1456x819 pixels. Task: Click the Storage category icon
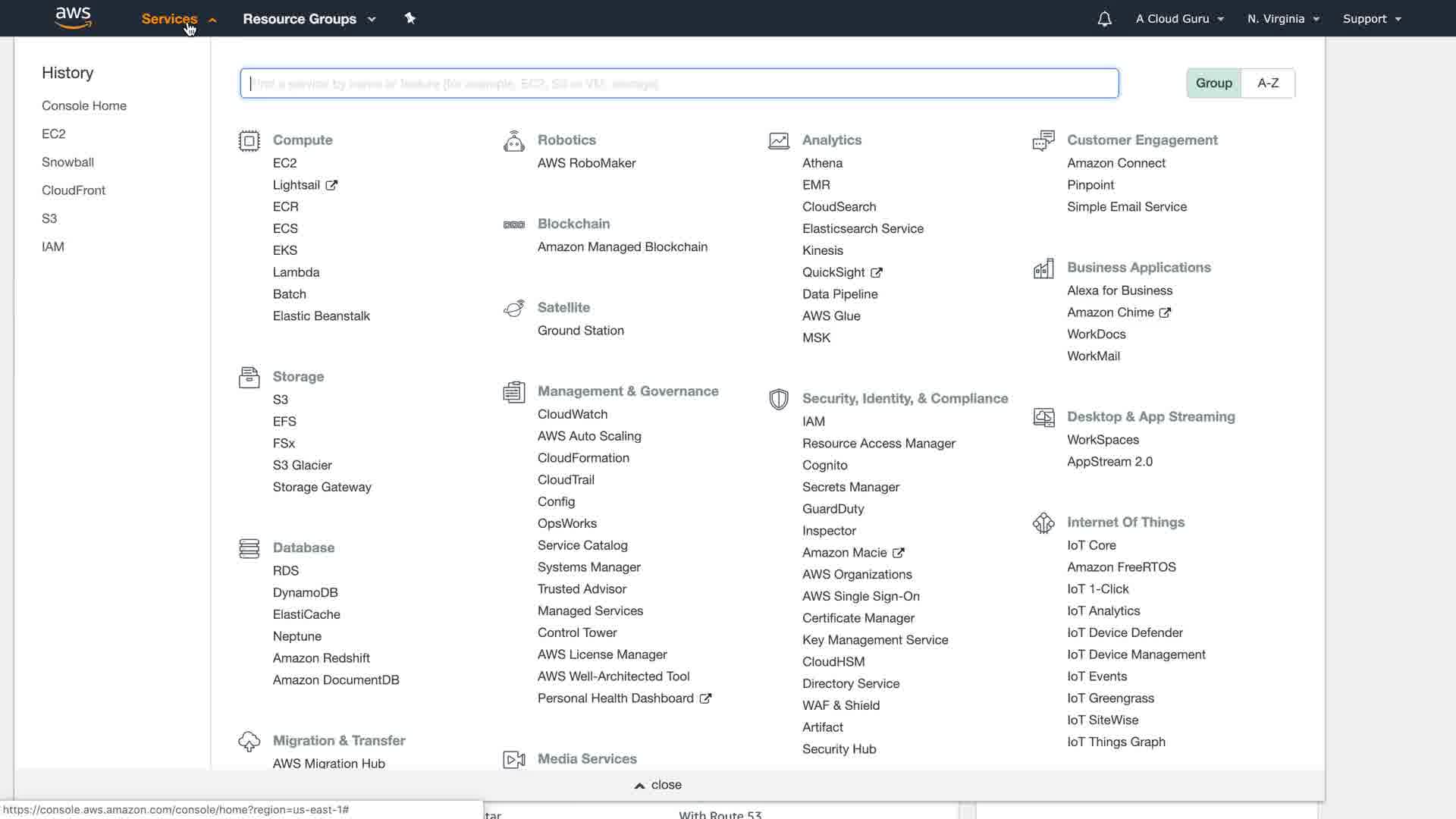point(249,377)
